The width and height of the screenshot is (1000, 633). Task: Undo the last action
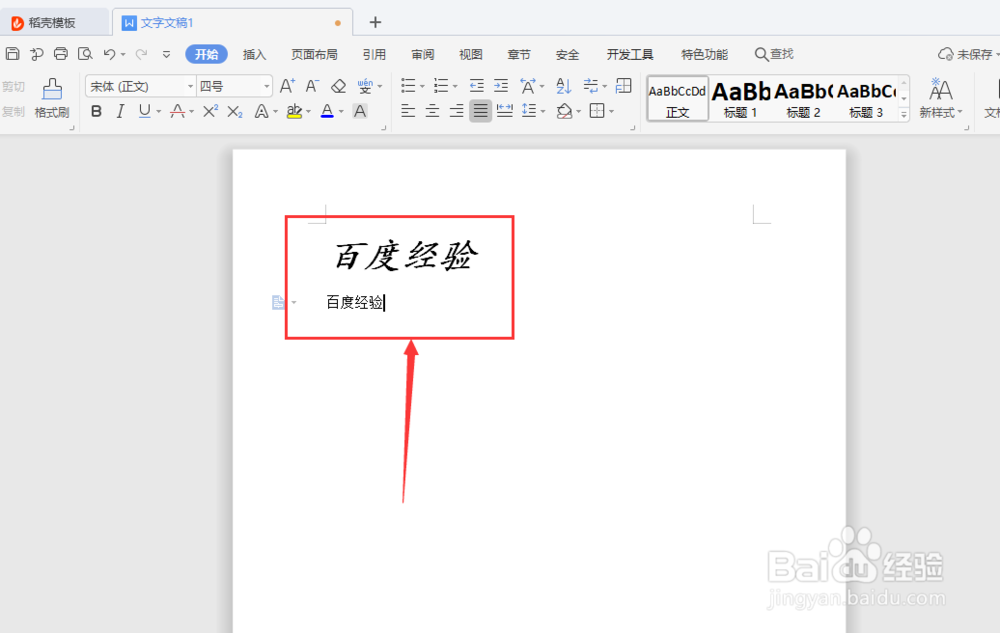pos(110,54)
